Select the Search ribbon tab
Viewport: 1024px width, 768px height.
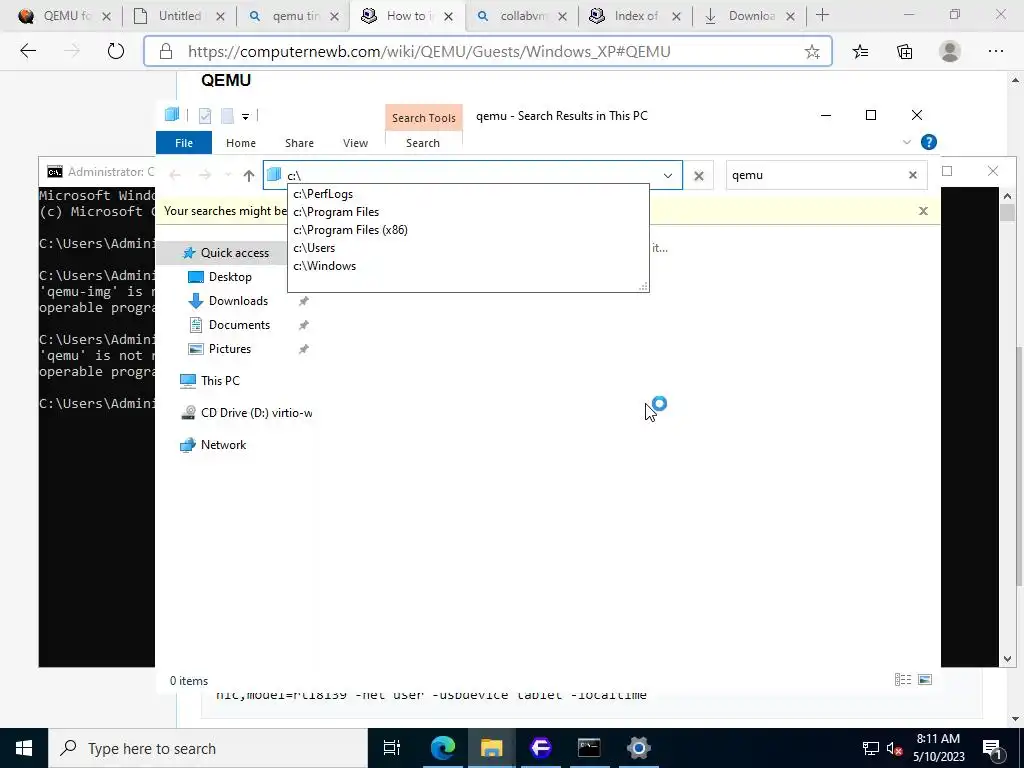(x=423, y=143)
